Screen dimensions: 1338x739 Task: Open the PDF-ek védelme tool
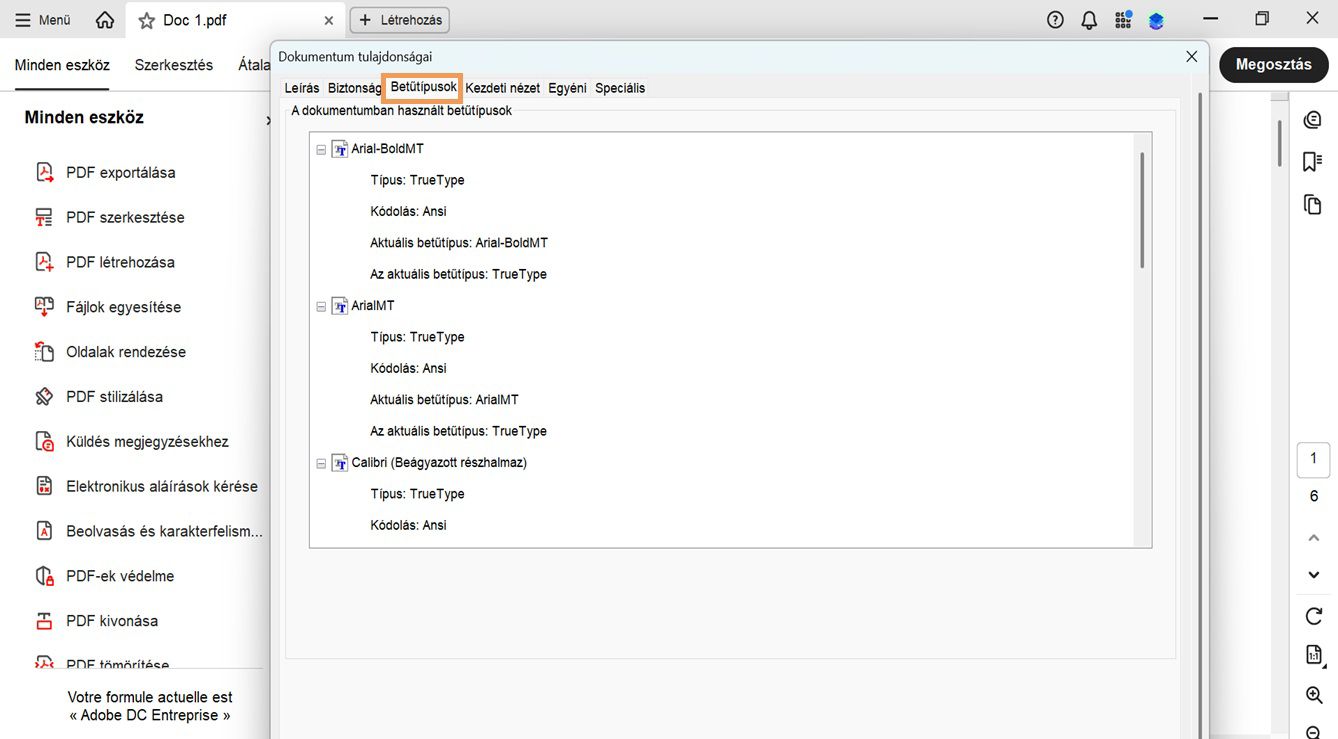(x=120, y=576)
